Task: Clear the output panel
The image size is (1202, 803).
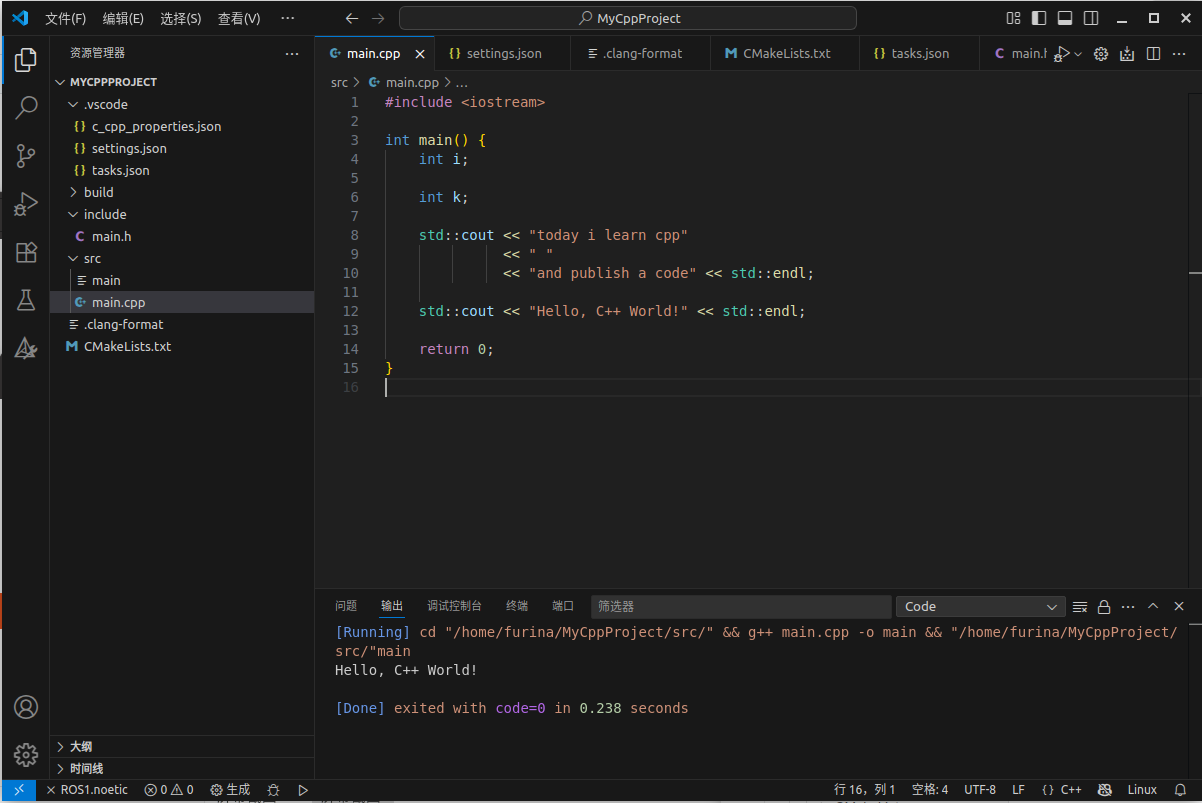Action: [x=1080, y=607]
